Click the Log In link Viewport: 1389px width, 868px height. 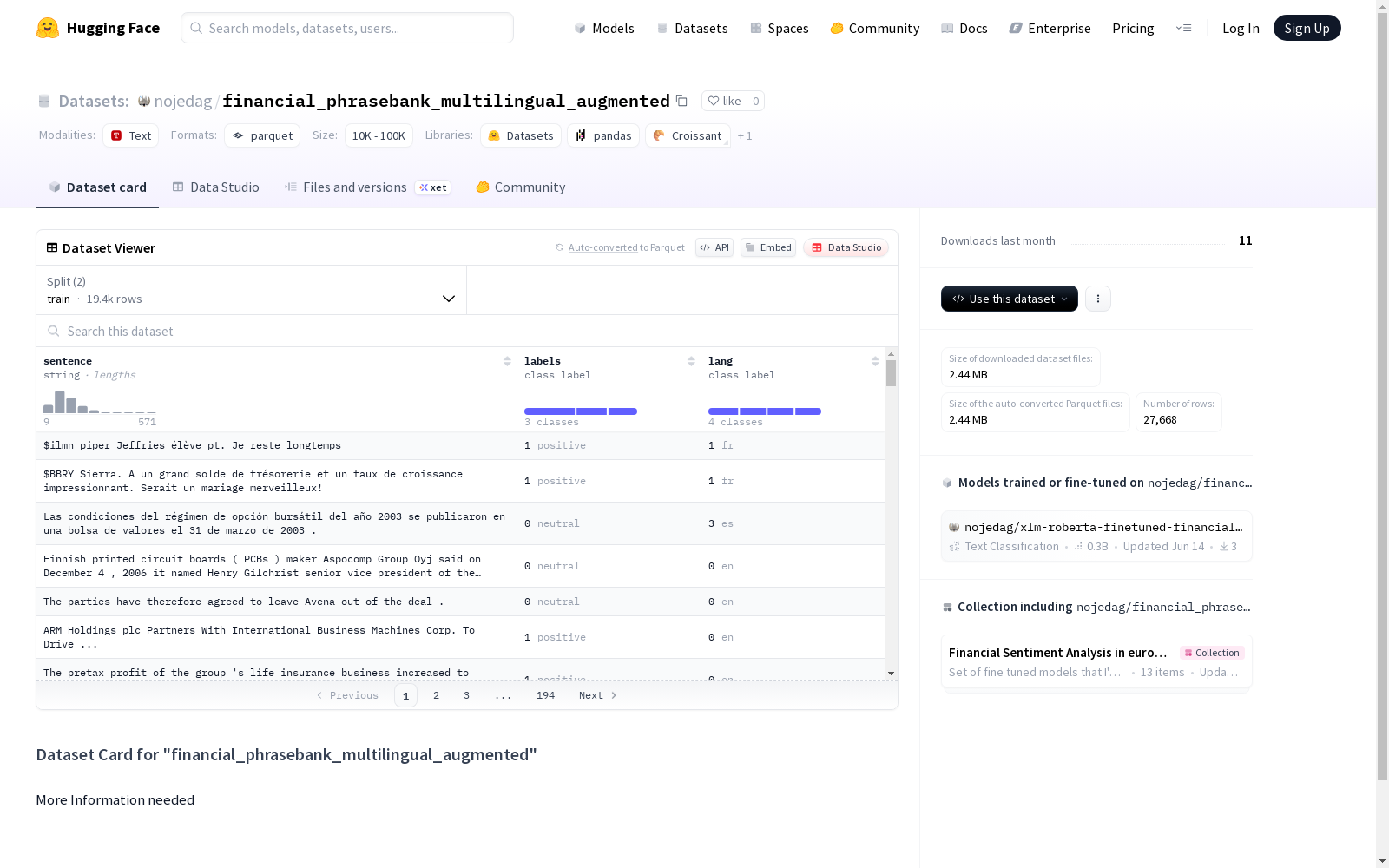(1241, 28)
